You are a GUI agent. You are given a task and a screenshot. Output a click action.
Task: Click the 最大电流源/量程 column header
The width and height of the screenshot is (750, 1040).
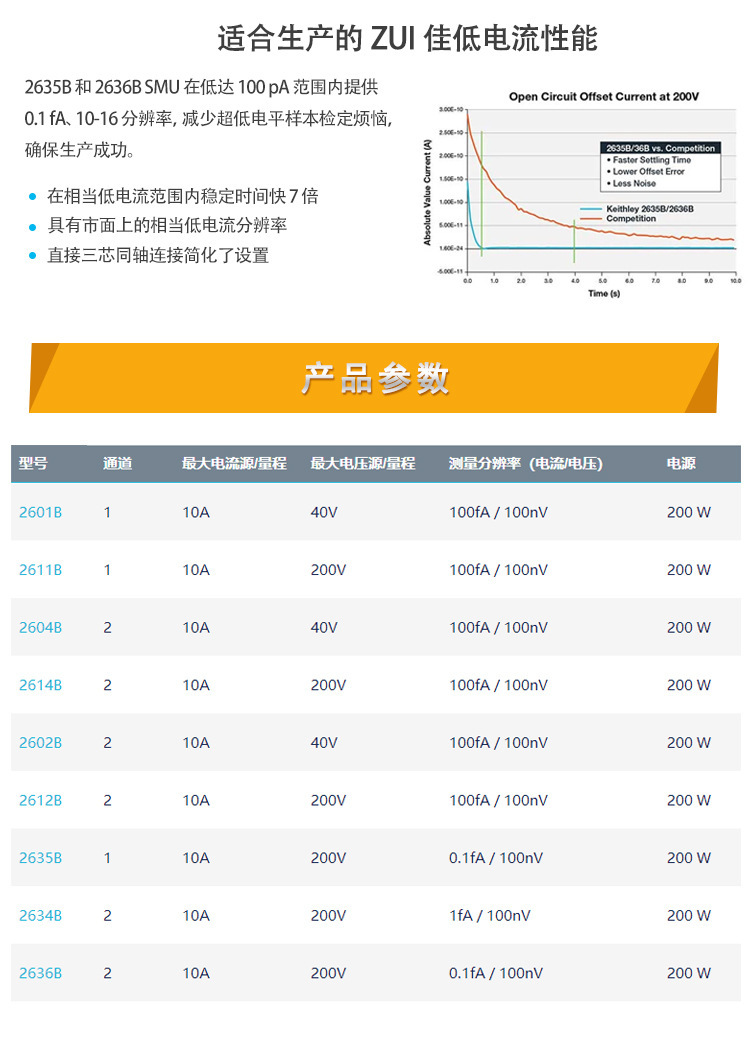pyautogui.click(x=234, y=464)
